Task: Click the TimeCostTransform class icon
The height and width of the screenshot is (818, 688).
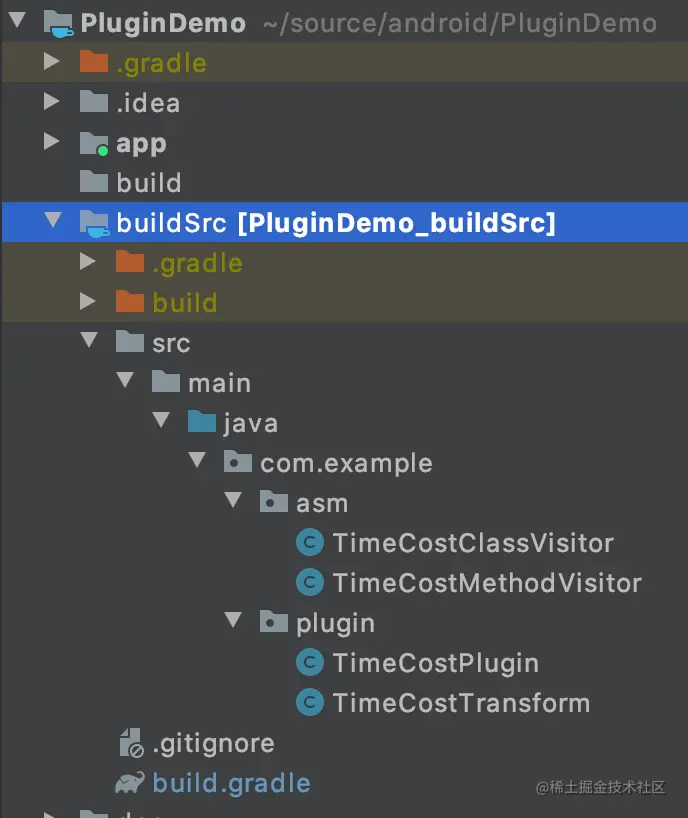Action: [309, 702]
